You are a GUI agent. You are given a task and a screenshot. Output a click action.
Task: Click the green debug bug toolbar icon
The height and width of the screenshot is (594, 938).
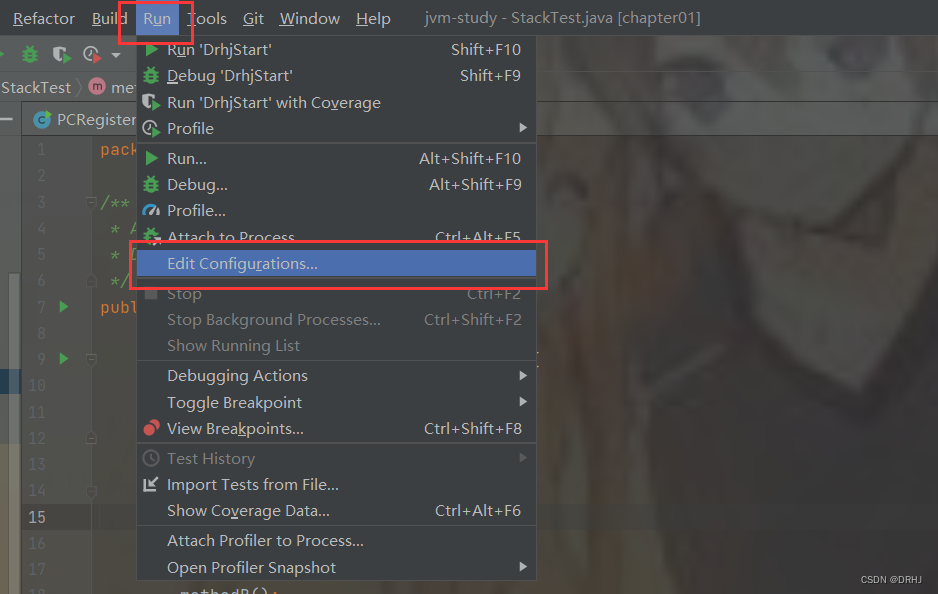(29, 55)
